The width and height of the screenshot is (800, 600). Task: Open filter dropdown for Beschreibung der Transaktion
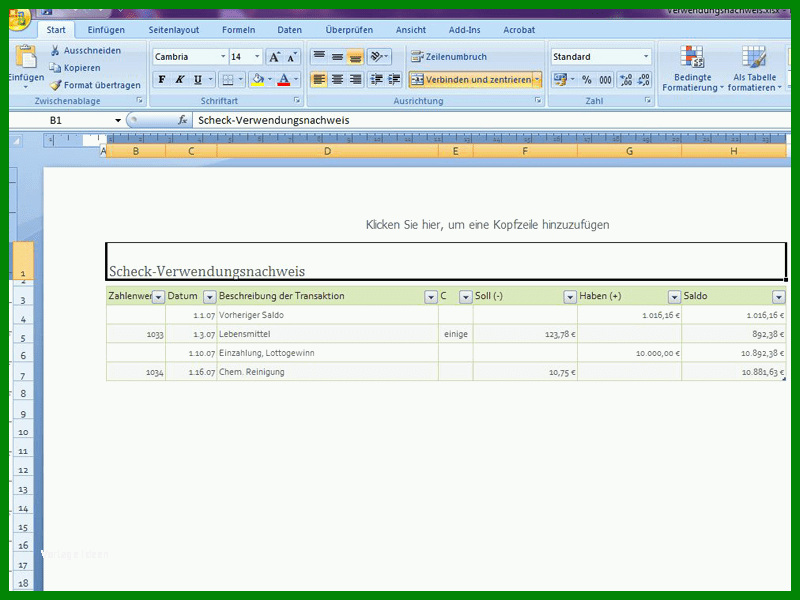point(431,297)
